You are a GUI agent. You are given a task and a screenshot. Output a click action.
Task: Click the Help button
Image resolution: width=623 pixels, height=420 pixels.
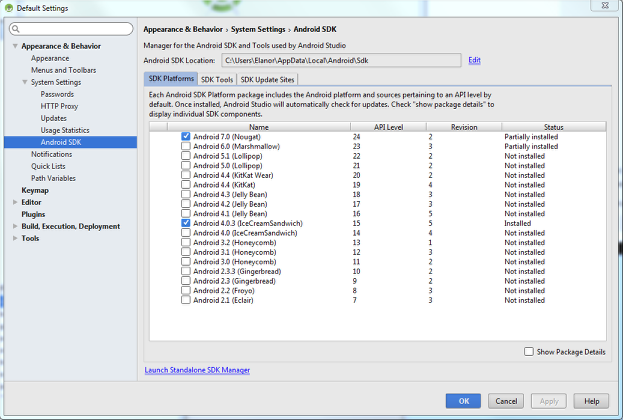click(x=591, y=401)
